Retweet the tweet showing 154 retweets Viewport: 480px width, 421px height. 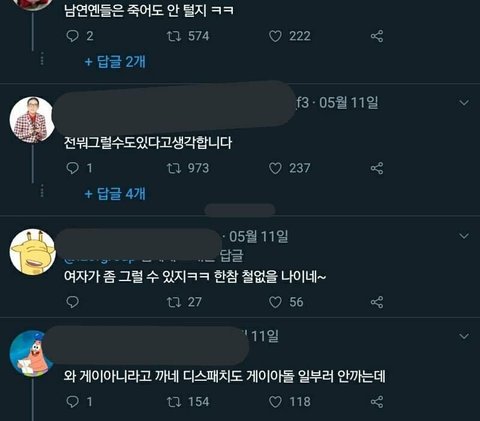(x=174, y=402)
